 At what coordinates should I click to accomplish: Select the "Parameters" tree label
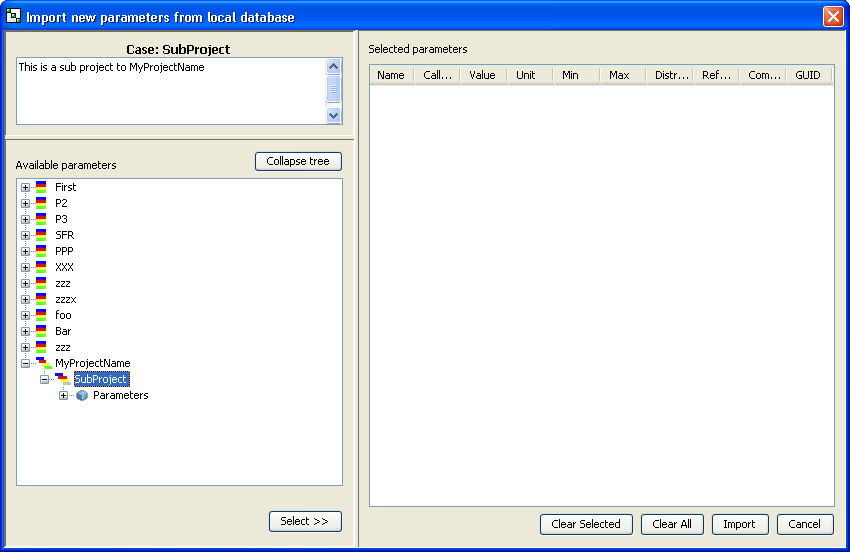[121, 395]
